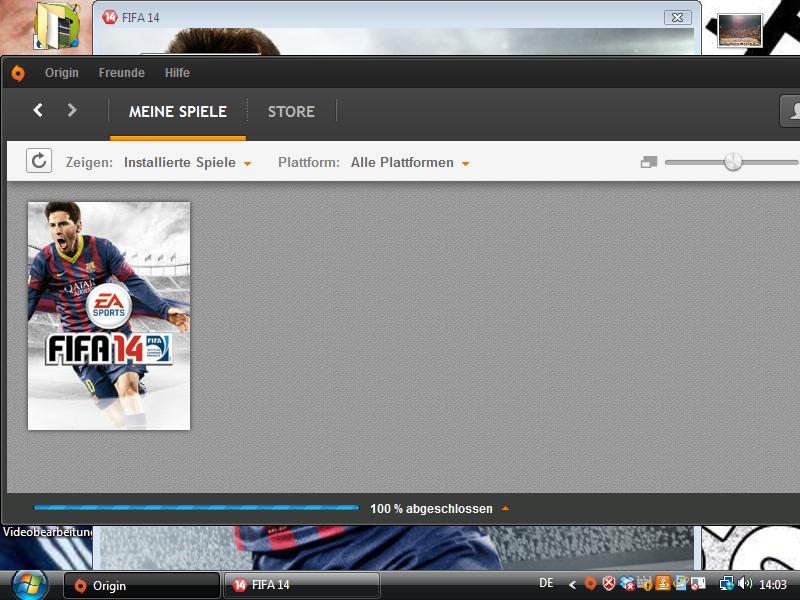Click the Origin logo in the menu bar

coord(18,73)
